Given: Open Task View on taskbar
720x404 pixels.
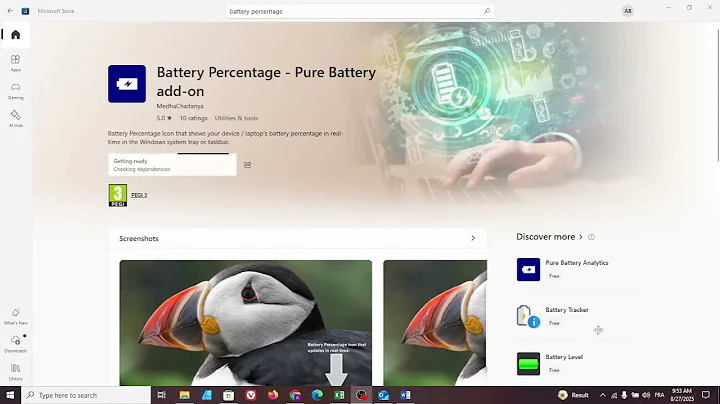Looking at the screenshot, I should [161, 395].
